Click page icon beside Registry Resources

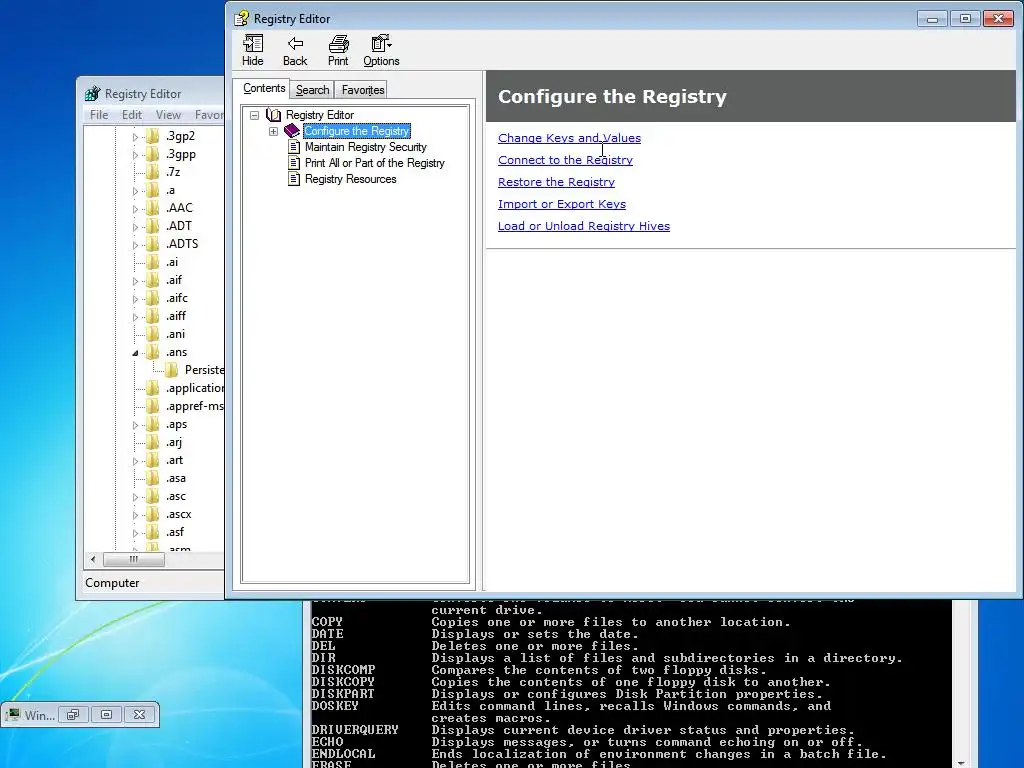tap(294, 179)
